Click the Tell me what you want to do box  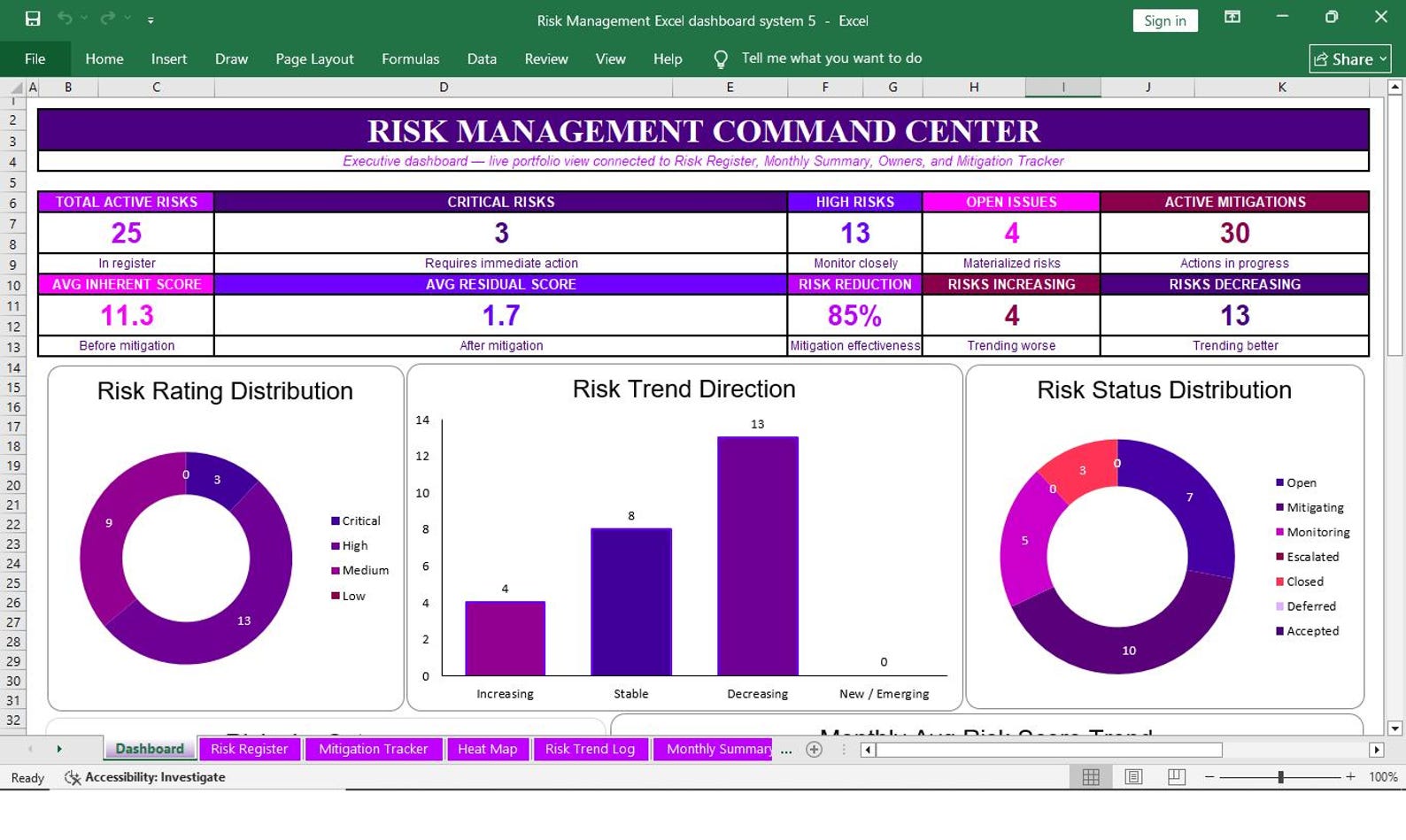[x=831, y=58]
